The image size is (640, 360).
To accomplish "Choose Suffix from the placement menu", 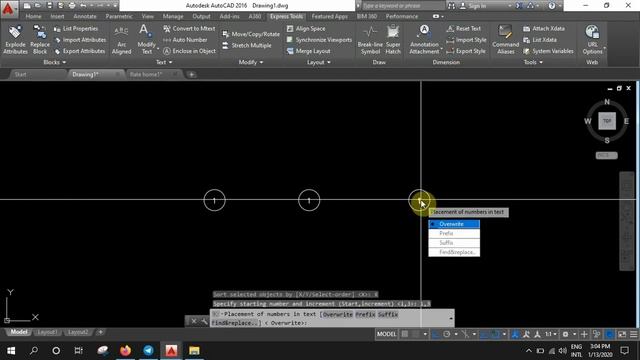I will point(454,243).
